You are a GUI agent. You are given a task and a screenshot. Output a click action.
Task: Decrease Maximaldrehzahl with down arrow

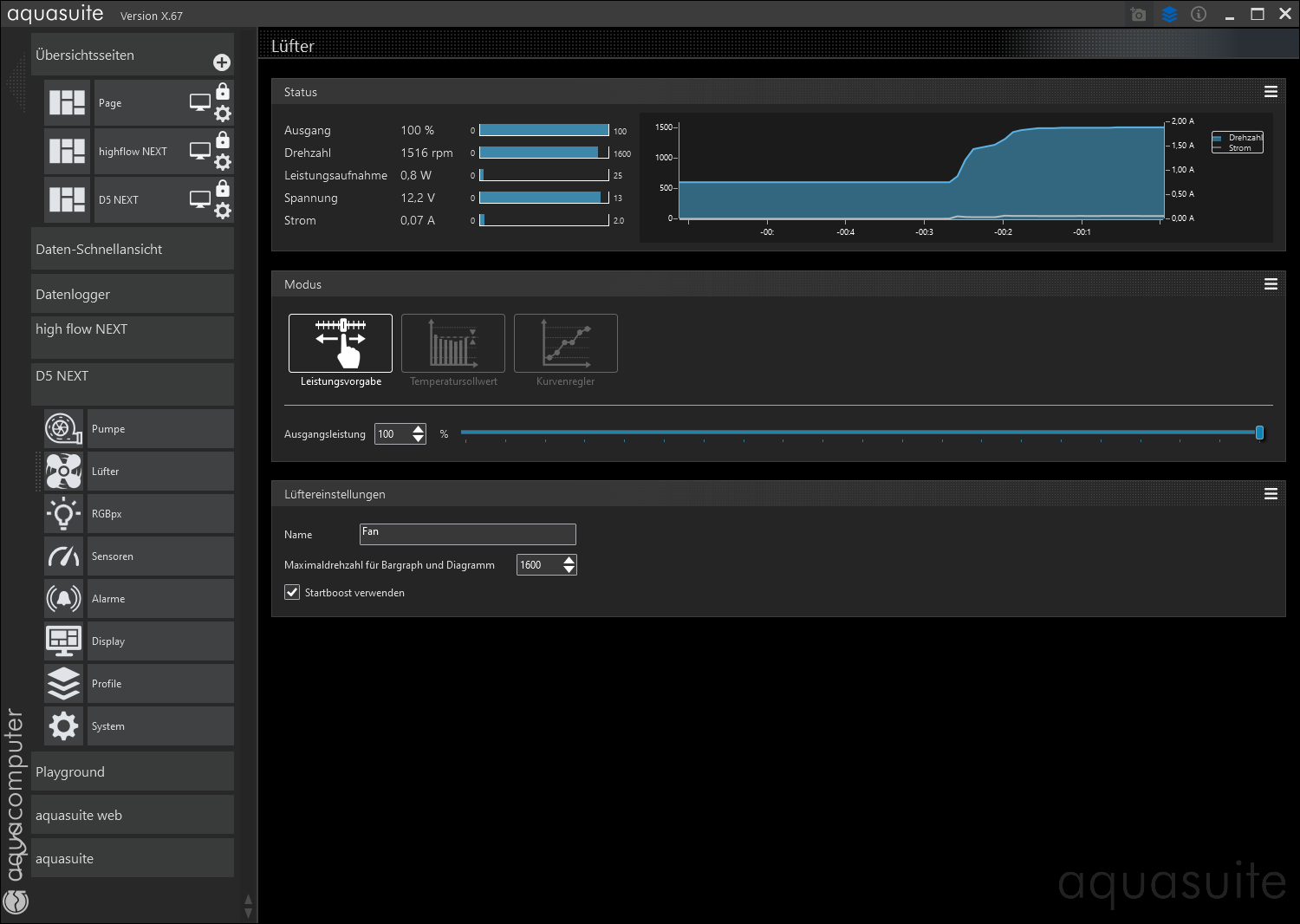tap(569, 569)
